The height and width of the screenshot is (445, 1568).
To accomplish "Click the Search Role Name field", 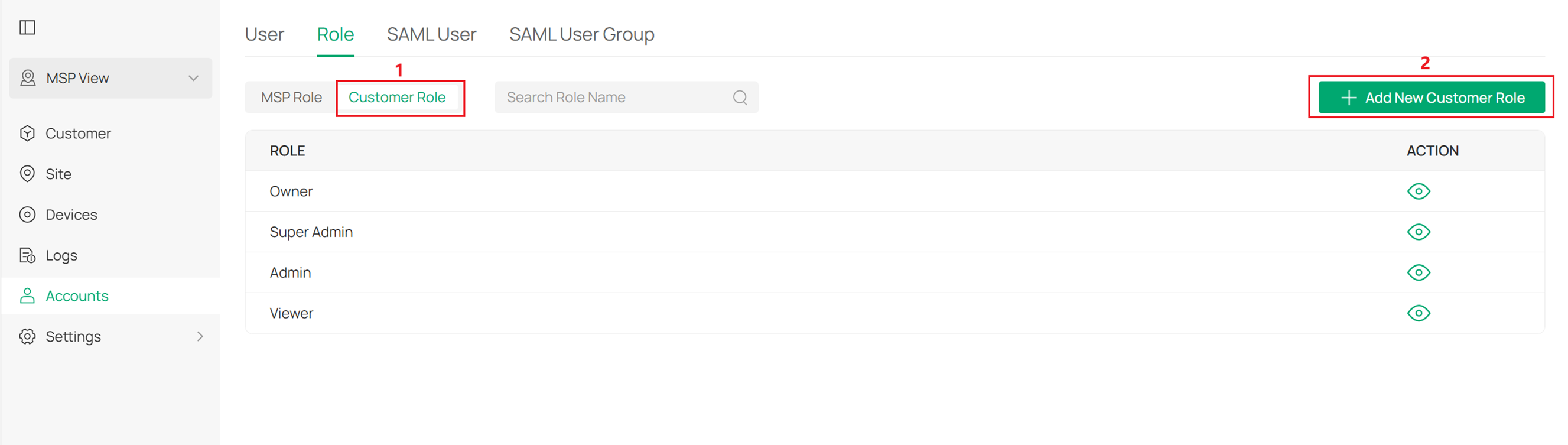I will click(626, 98).
